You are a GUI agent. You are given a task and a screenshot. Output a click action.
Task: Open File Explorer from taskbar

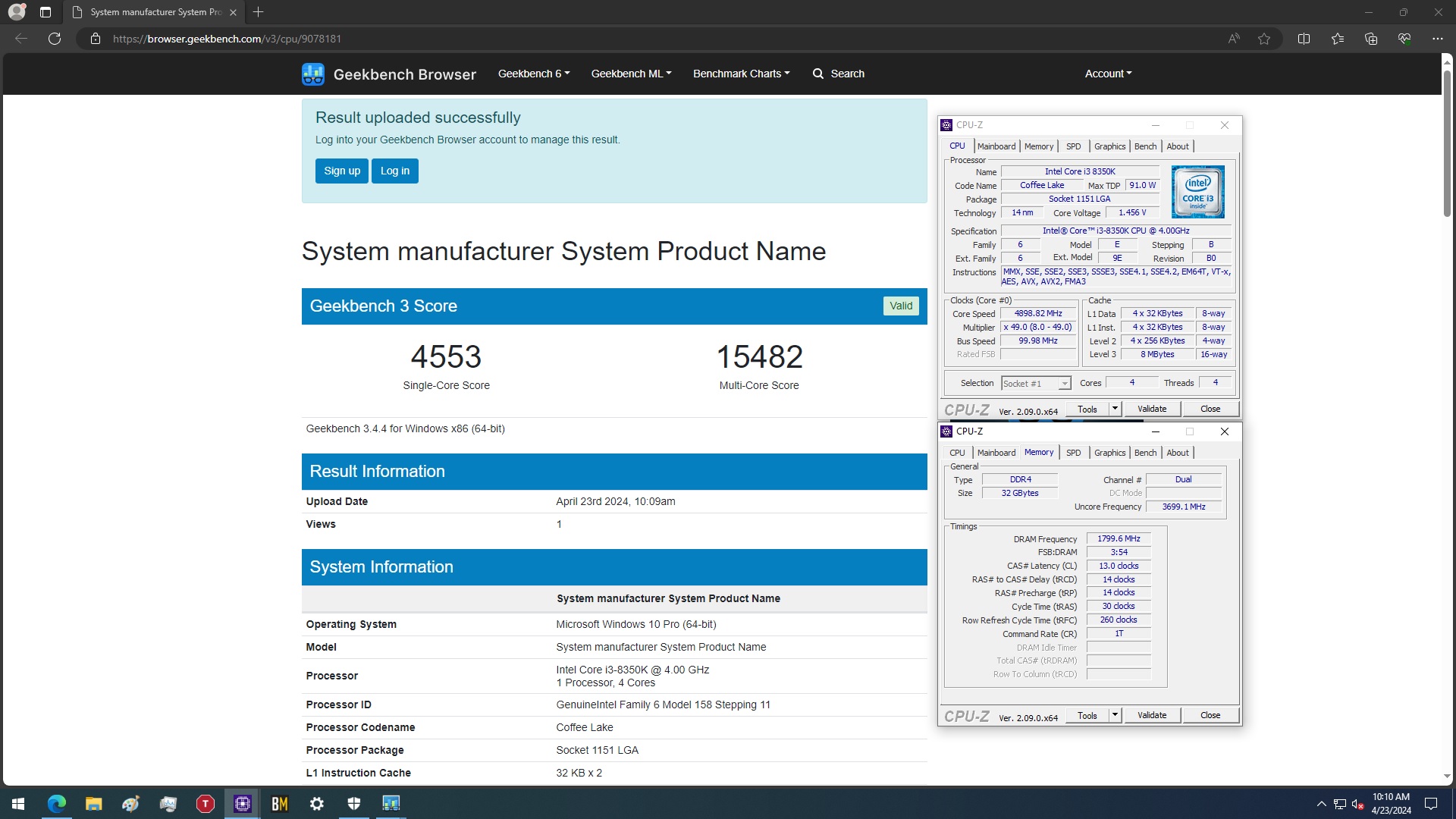click(x=93, y=804)
